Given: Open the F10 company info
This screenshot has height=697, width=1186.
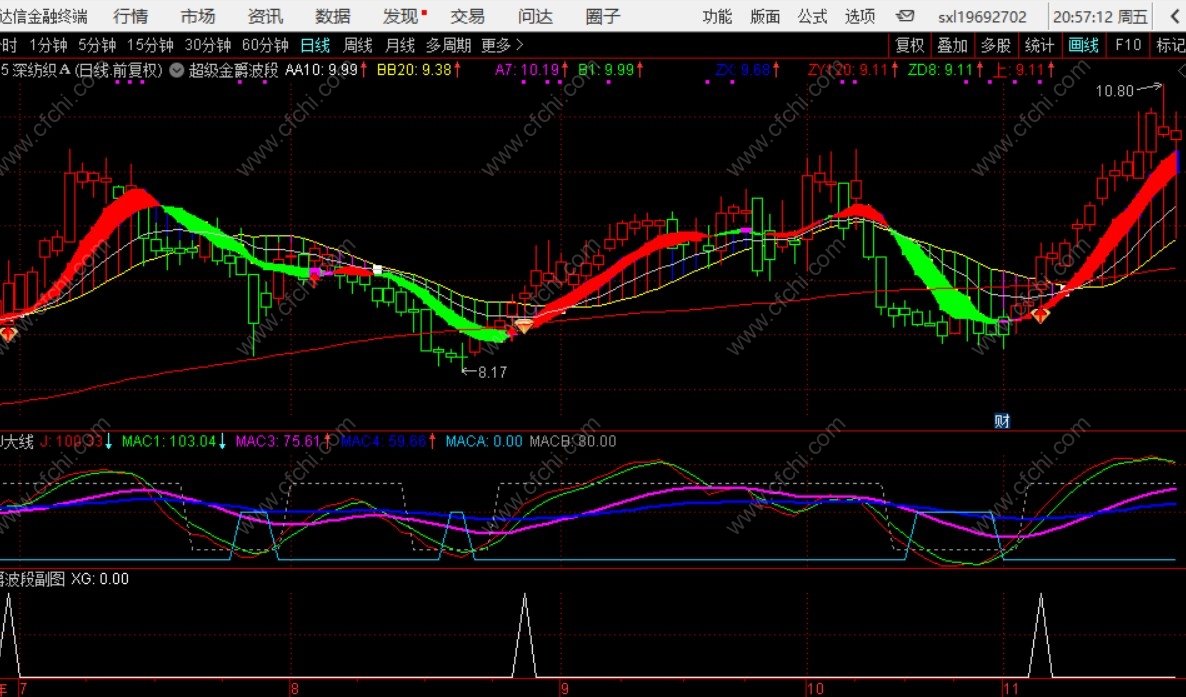Looking at the screenshot, I should (x=1128, y=45).
